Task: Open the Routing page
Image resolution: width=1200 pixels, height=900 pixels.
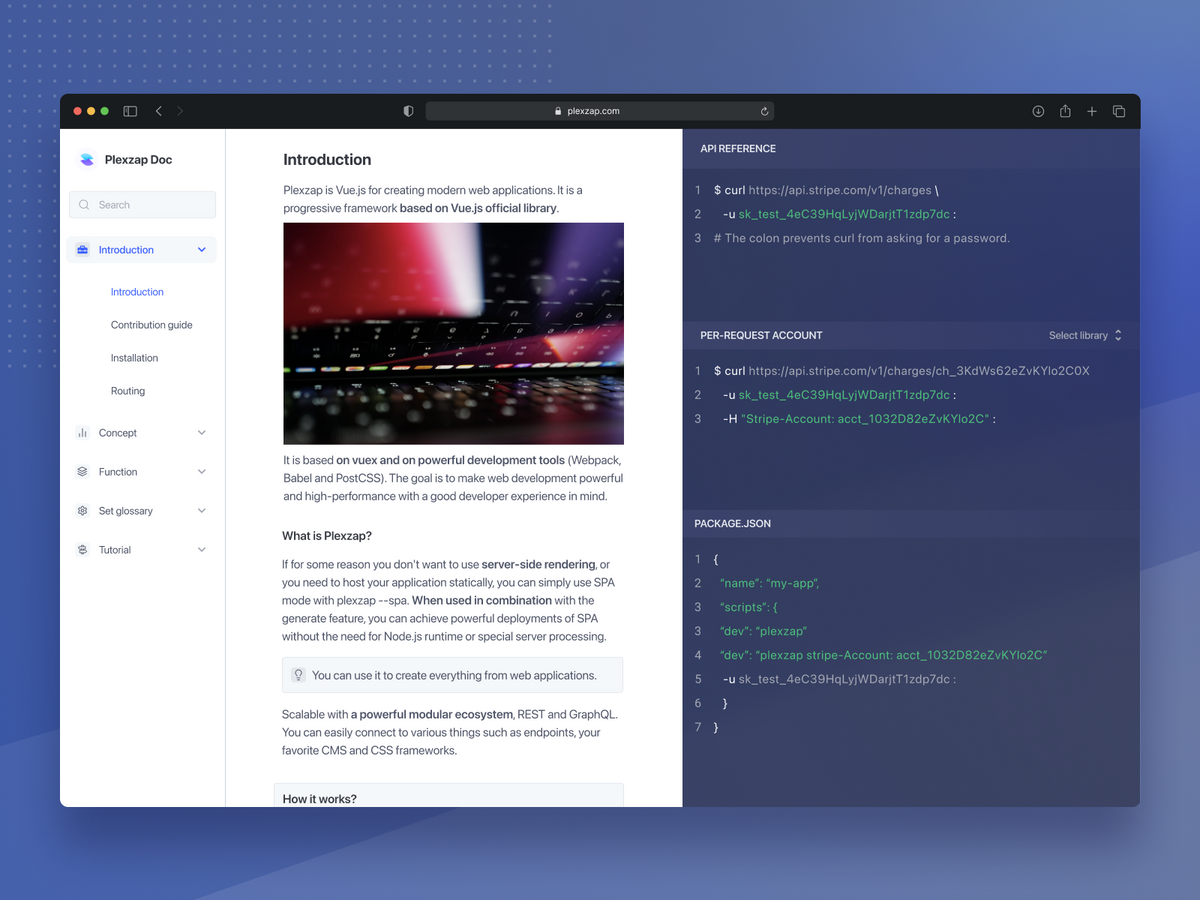Action: pyautogui.click(x=128, y=391)
